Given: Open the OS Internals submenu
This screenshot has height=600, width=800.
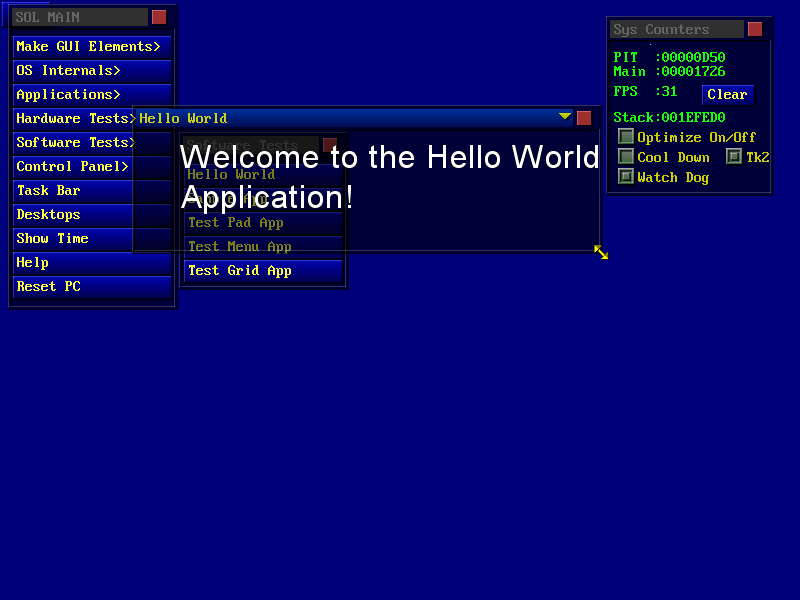Looking at the screenshot, I should 92,71.
